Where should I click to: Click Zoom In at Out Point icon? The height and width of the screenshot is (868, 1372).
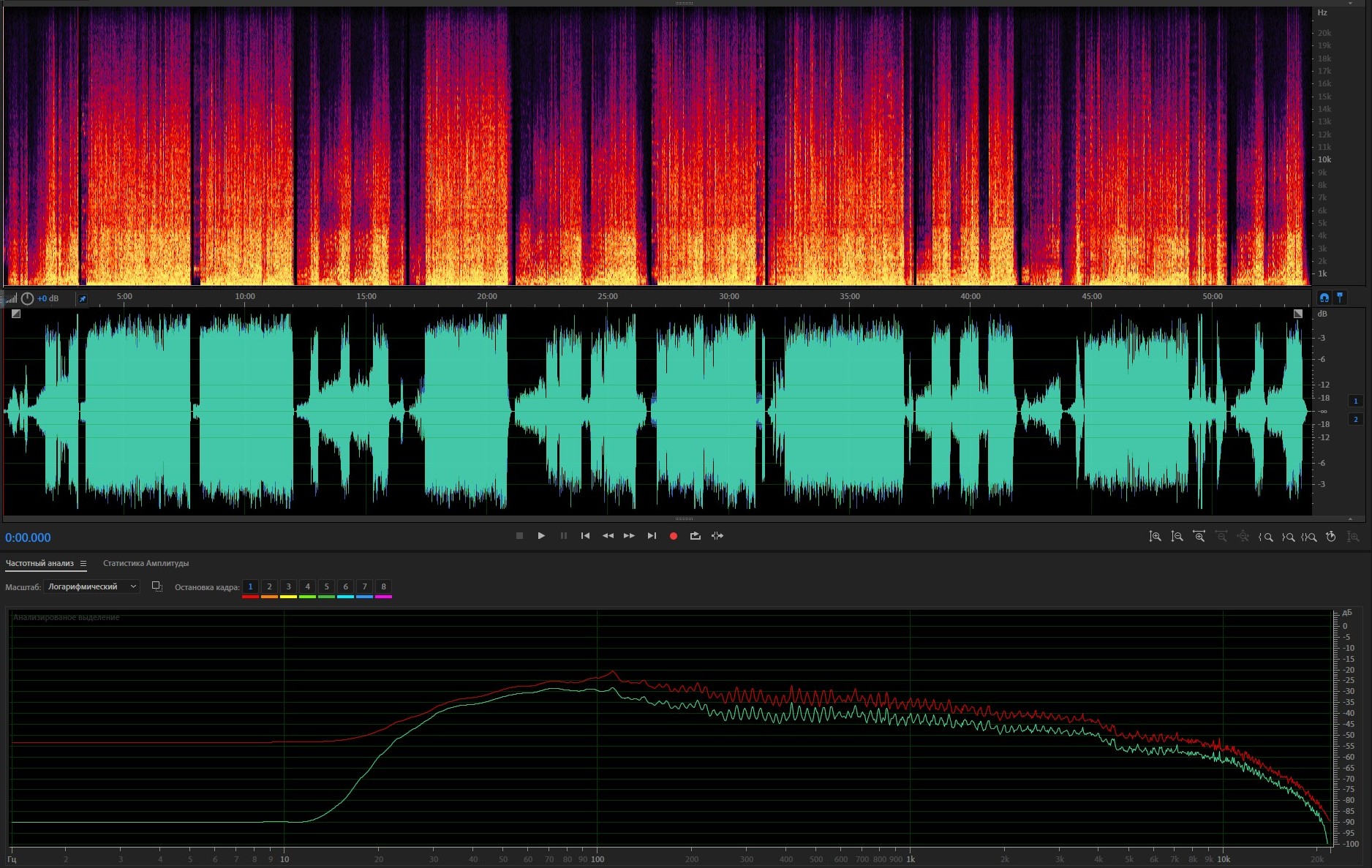[1288, 537]
